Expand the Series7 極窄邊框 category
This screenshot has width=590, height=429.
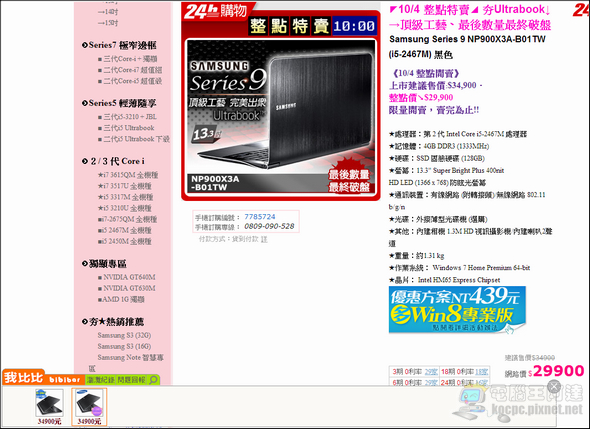pos(119,45)
